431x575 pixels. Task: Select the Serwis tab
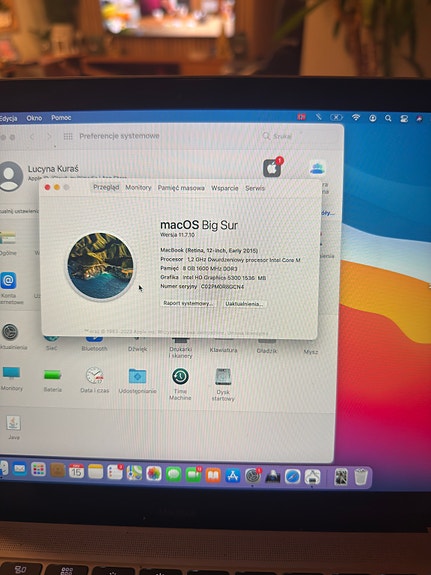255,188
